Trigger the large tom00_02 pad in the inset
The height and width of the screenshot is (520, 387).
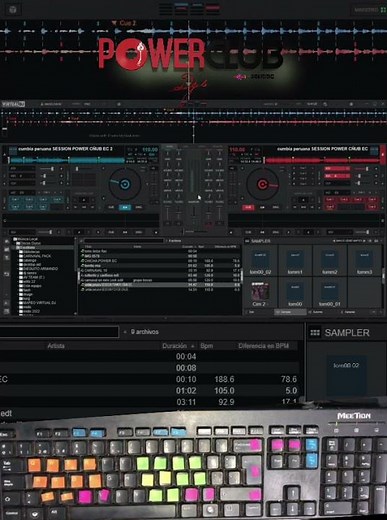(x=346, y=376)
